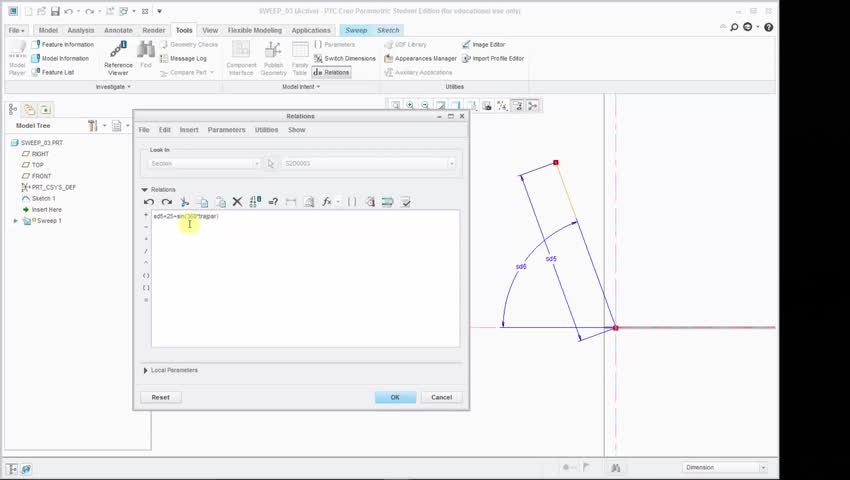Select the FRONT datum plane in tree
Viewport: 850px width, 480px height.
point(36,176)
